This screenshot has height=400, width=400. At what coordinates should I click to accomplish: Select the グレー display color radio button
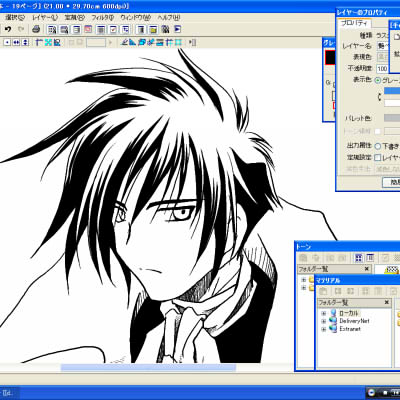(378, 80)
